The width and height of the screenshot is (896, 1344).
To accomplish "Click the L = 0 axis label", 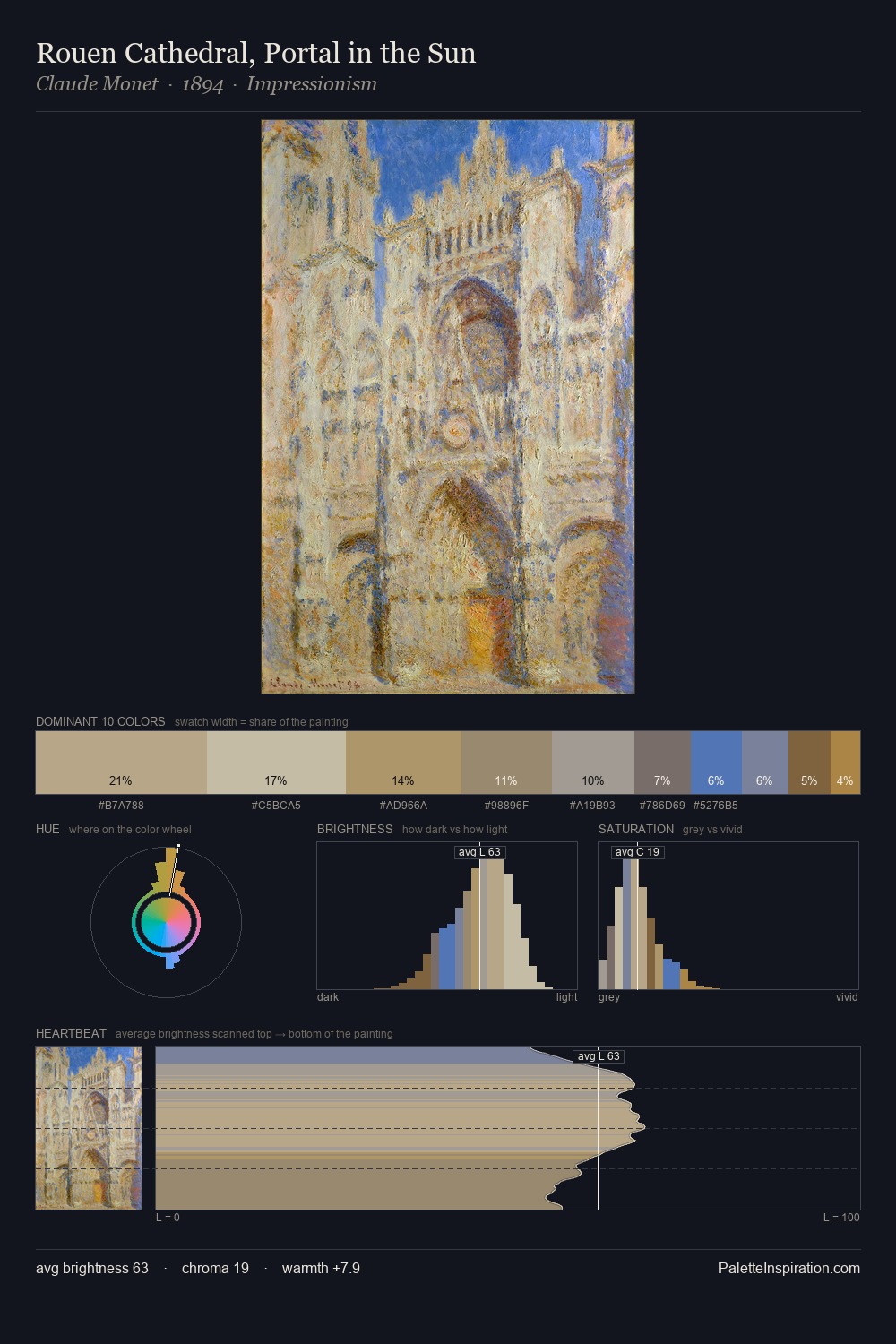I will (168, 1218).
